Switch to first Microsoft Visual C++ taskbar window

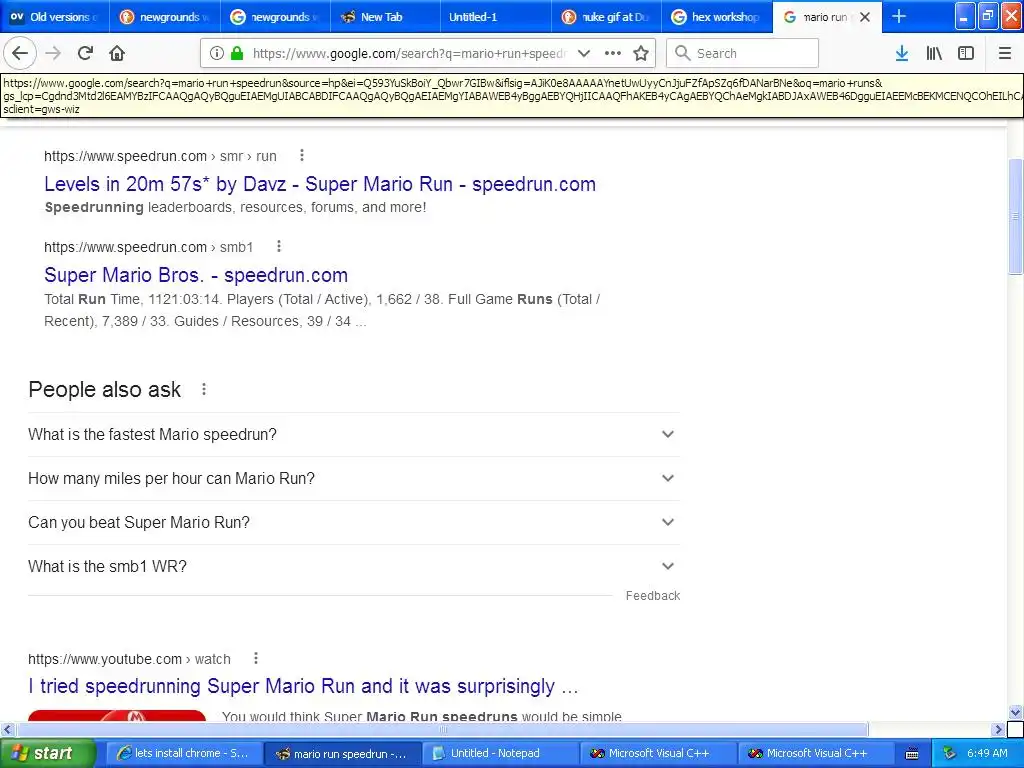658,754
